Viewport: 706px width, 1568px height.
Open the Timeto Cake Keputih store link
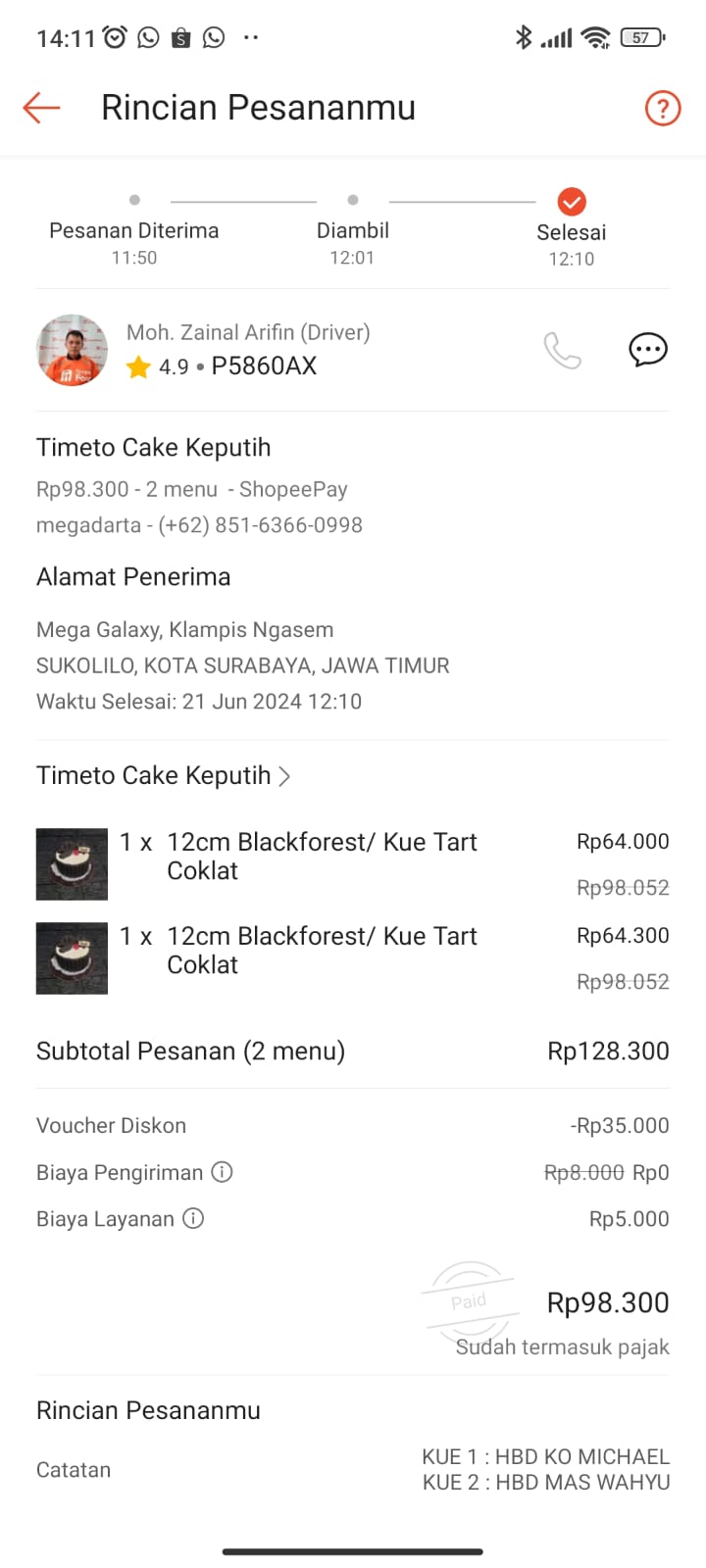pos(154,776)
